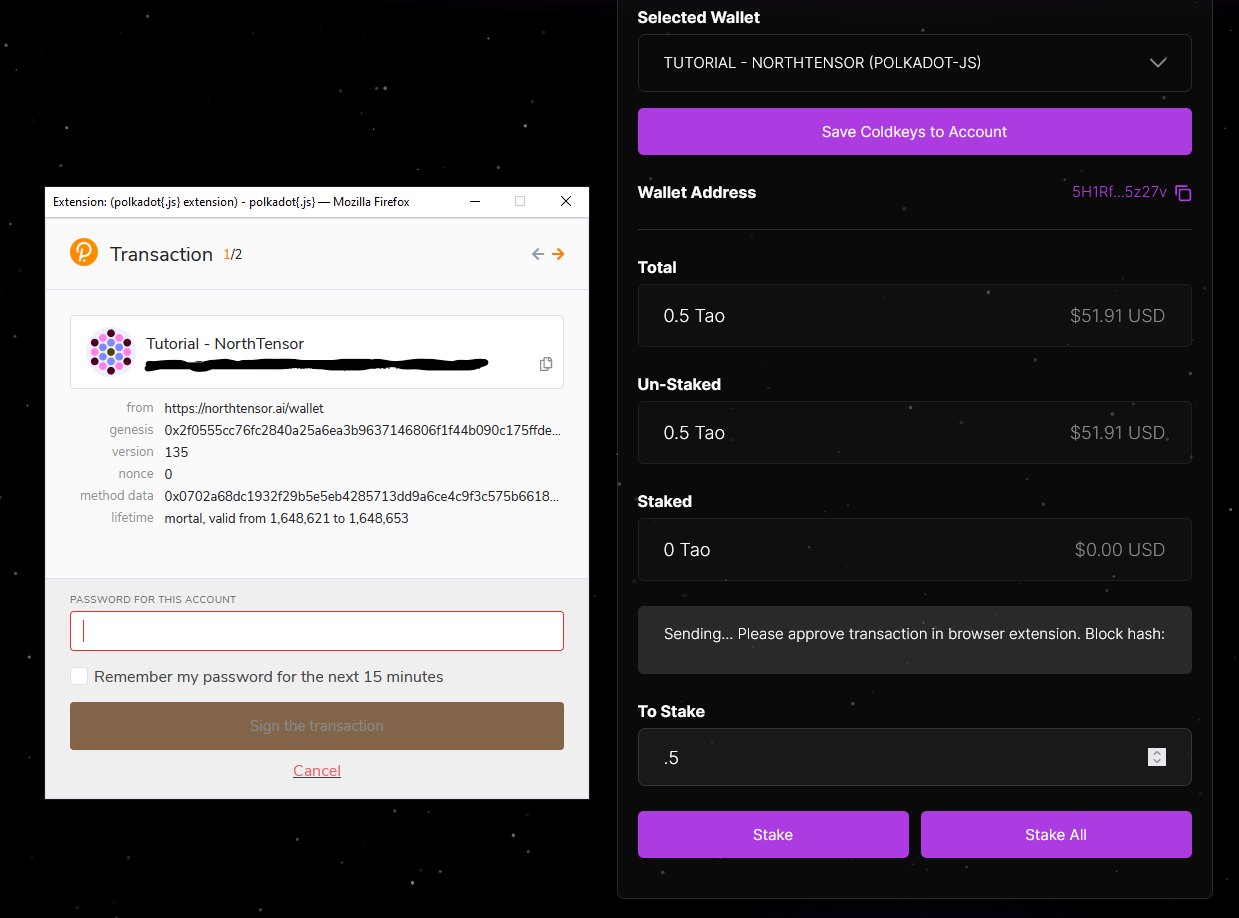The width and height of the screenshot is (1239, 918).
Task: Click the from URL https://northtensor.ai/wallet
Action: point(244,408)
